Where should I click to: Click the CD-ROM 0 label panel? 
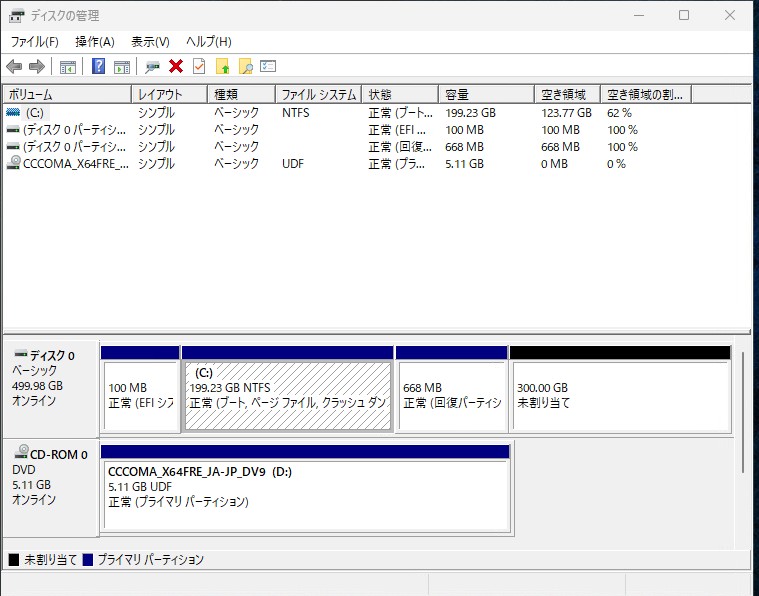click(x=51, y=487)
